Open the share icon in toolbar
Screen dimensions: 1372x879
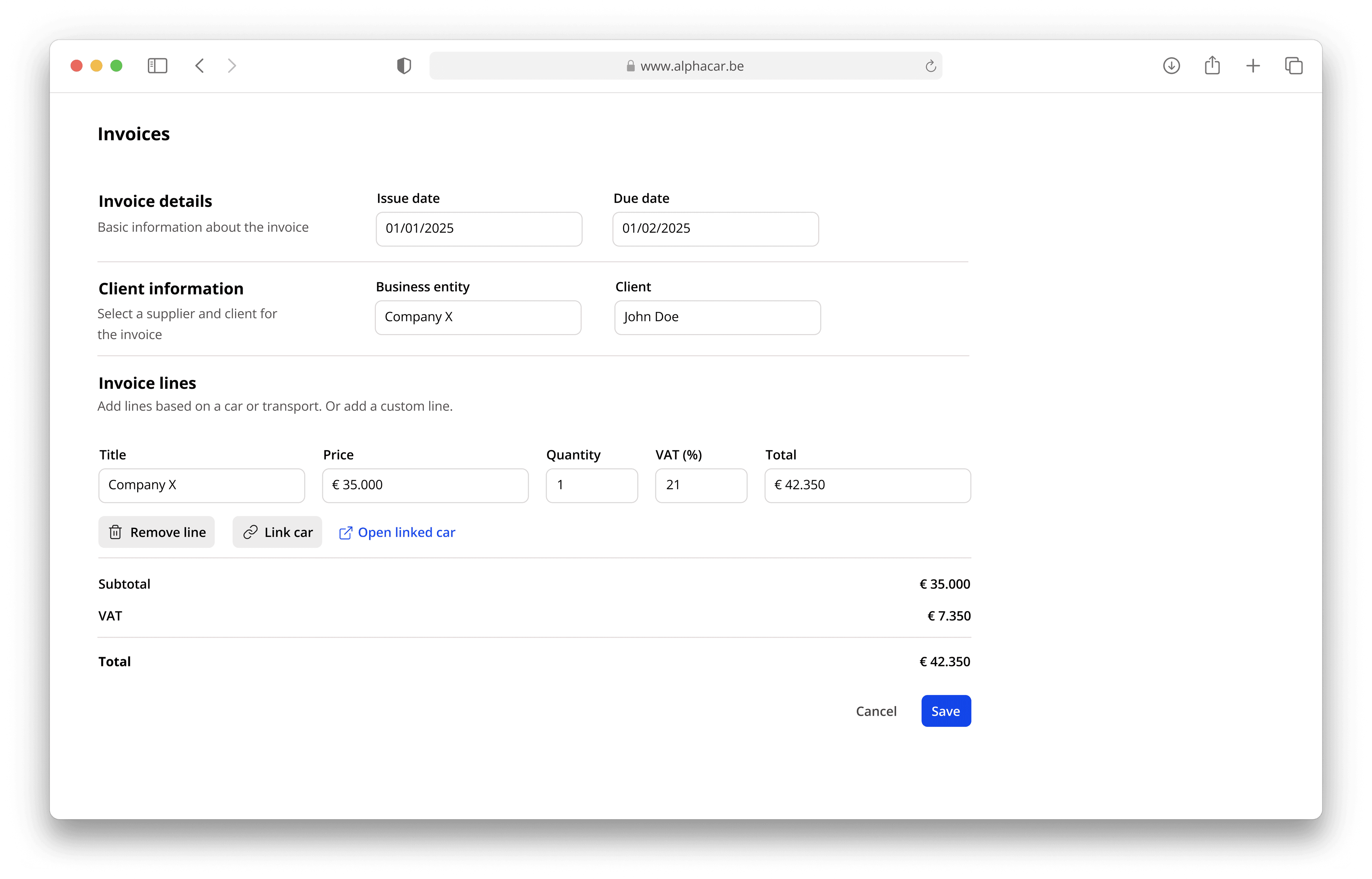point(1212,65)
